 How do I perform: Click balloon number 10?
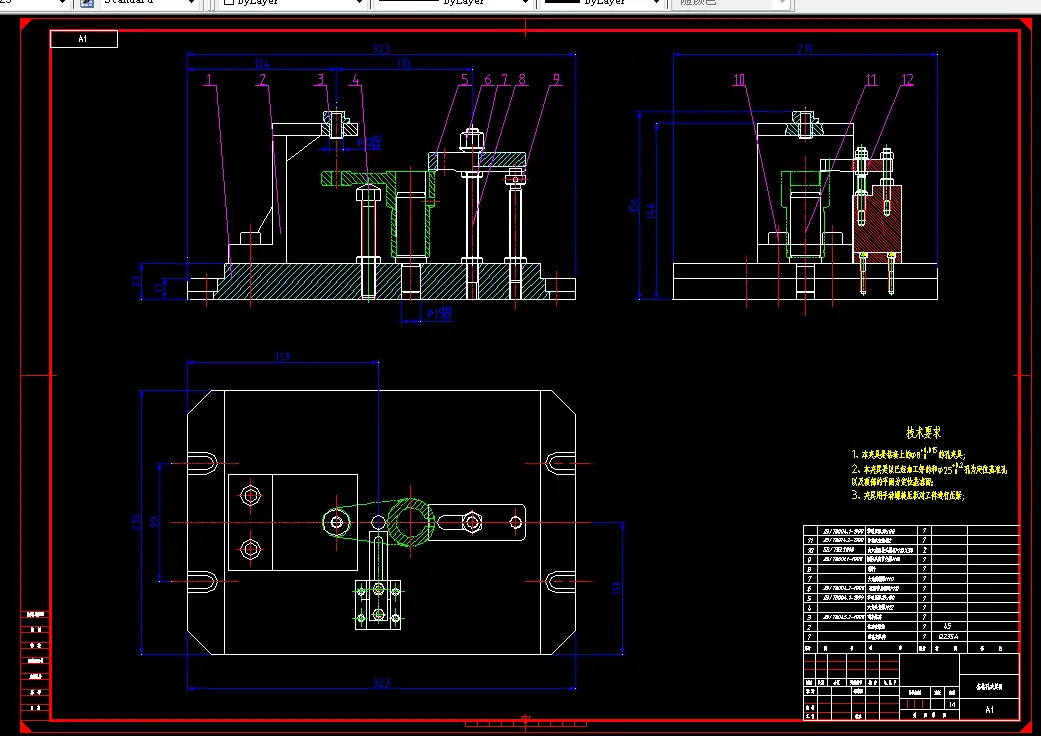tap(739, 80)
